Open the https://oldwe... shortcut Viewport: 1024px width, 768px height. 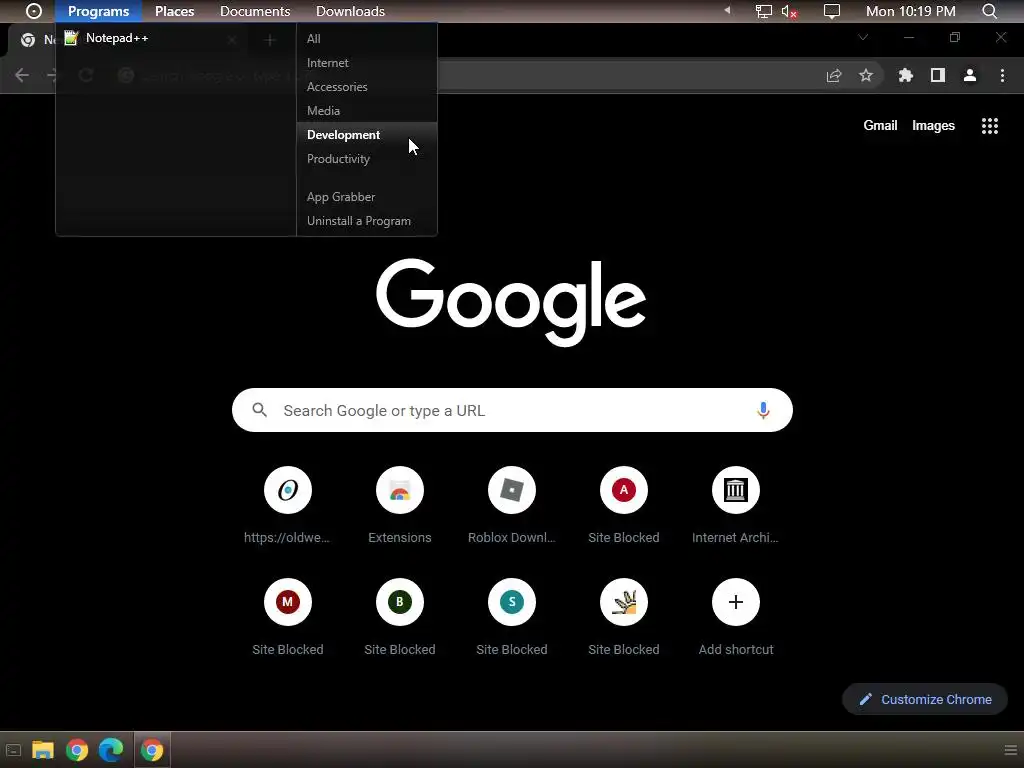click(x=287, y=505)
